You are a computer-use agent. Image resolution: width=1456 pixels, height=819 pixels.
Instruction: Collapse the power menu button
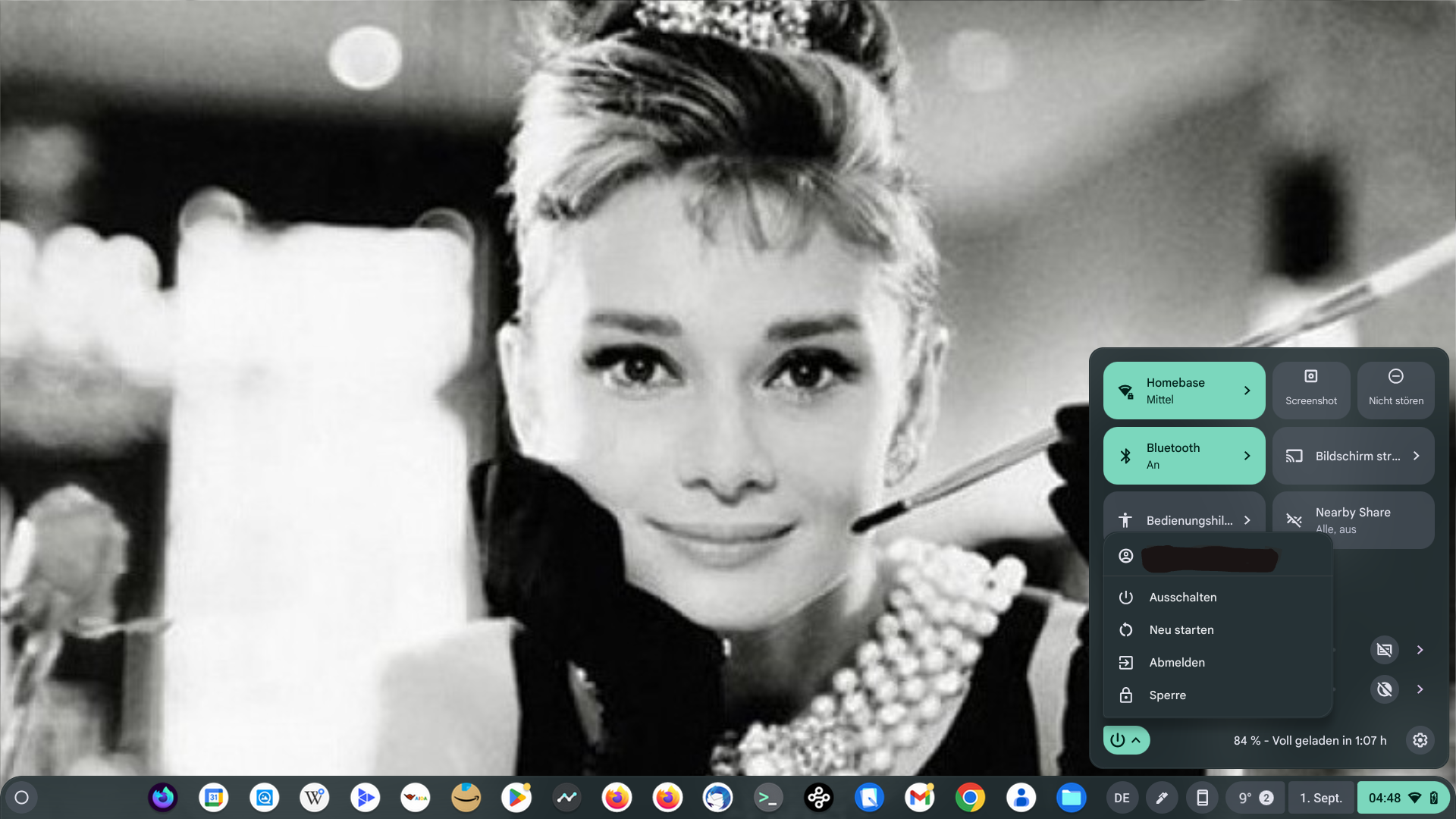(1126, 740)
